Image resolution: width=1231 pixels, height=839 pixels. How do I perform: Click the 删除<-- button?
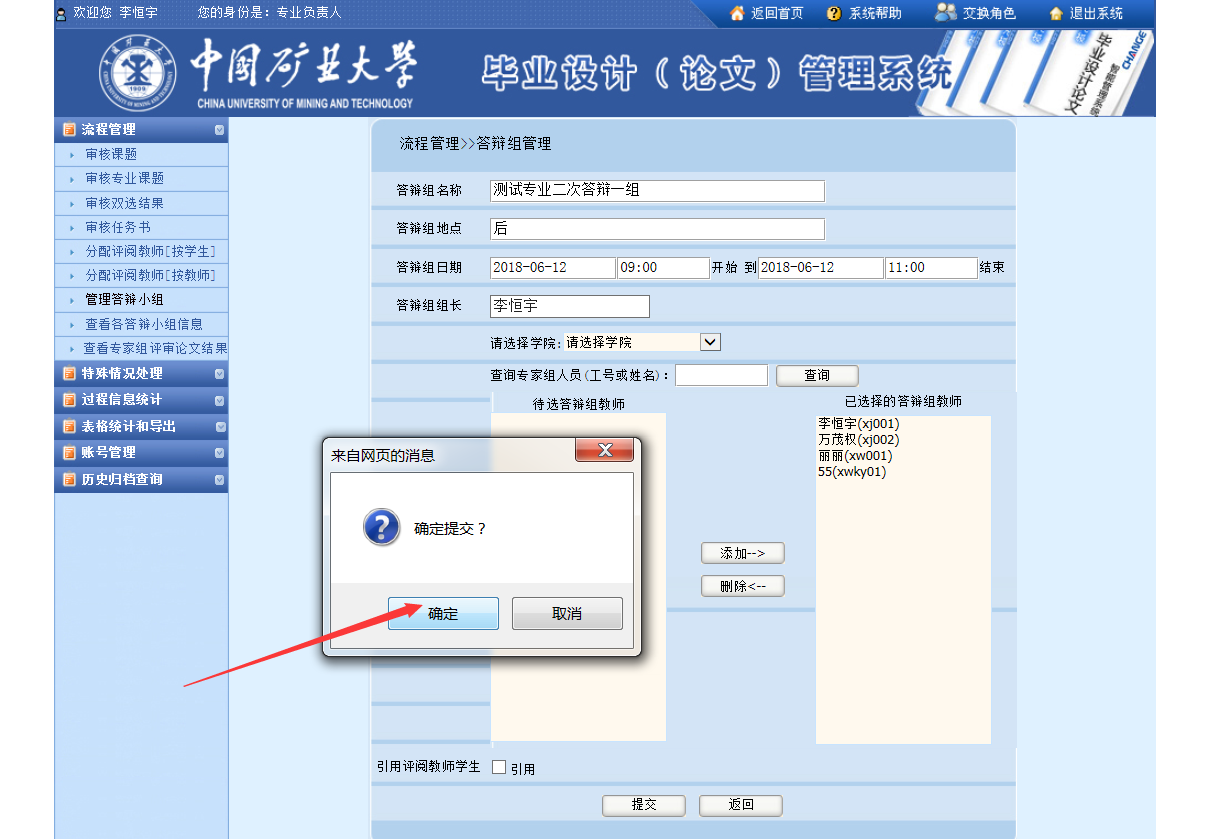coord(742,586)
